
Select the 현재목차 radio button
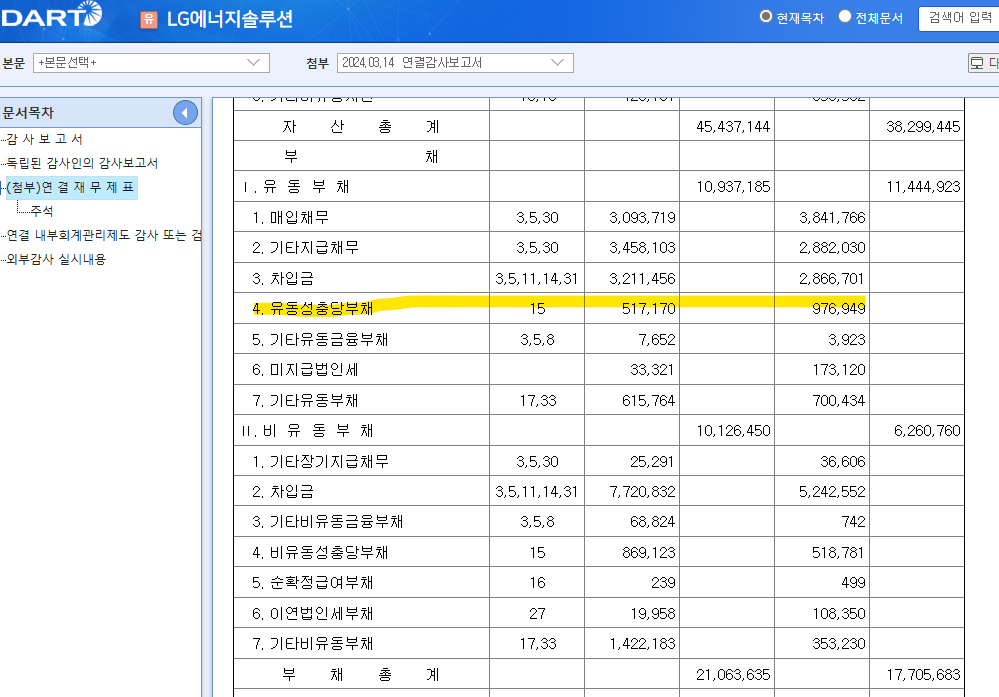click(766, 17)
